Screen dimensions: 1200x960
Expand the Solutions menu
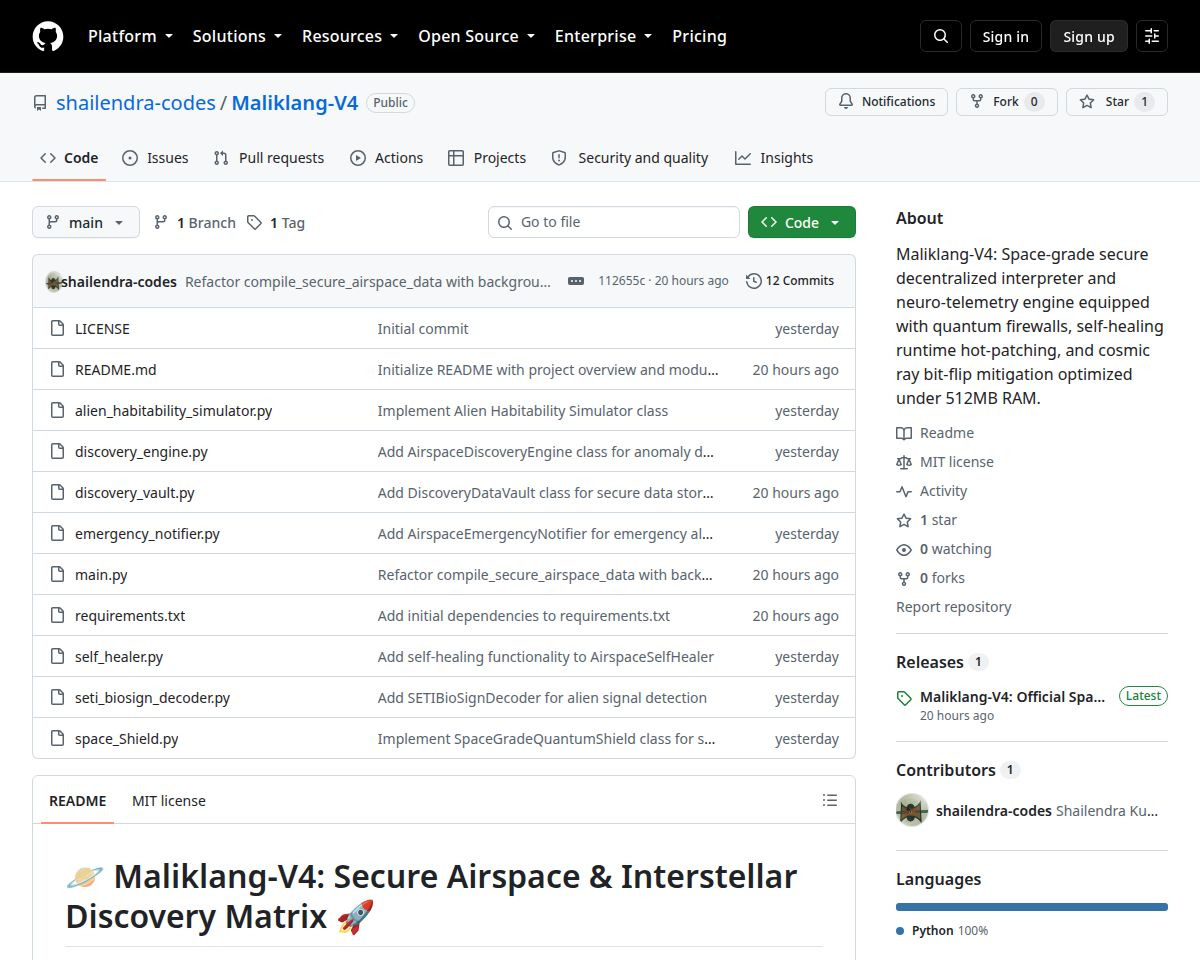[237, 36]
